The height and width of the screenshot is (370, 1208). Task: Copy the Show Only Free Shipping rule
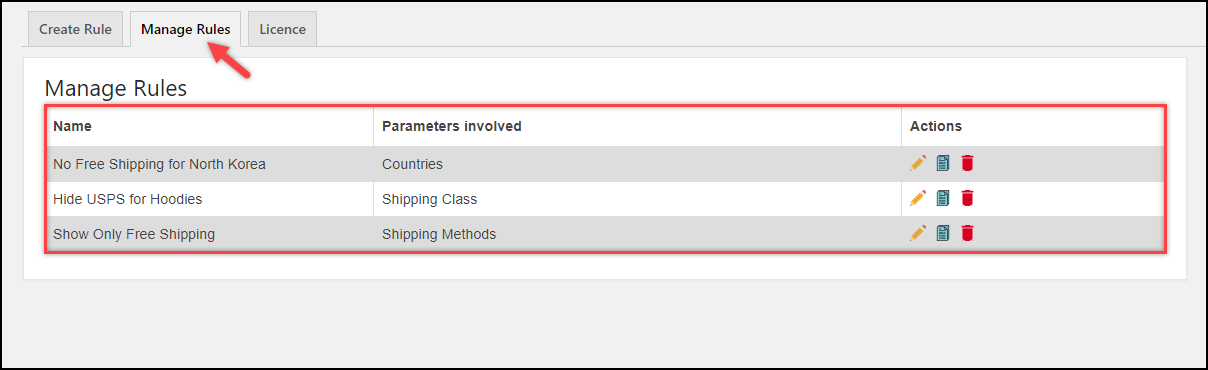pos(943,233)
